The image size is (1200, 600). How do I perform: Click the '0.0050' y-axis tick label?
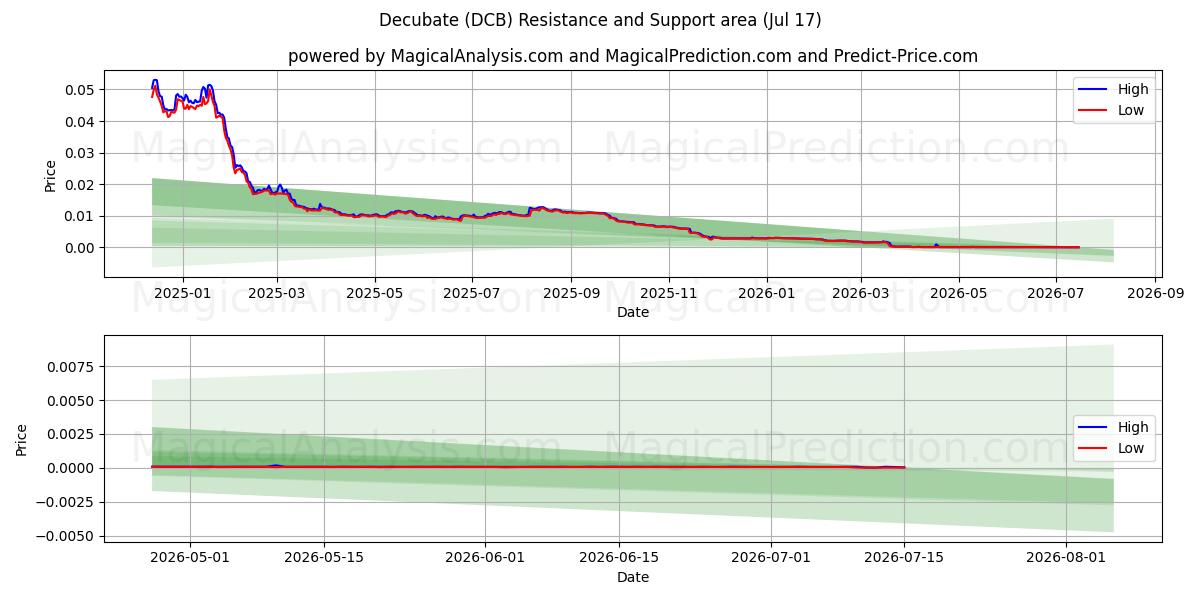tap(73, 401)
